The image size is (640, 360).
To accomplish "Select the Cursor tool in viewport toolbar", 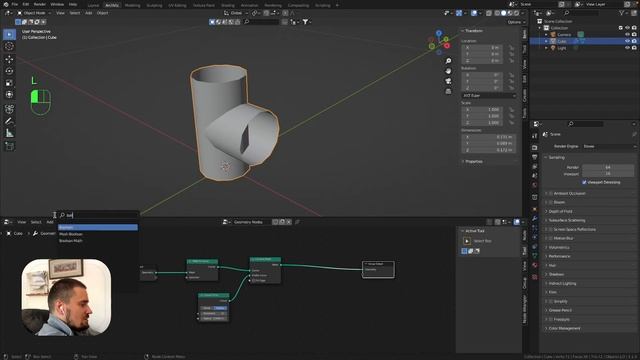I will (9, 46).
